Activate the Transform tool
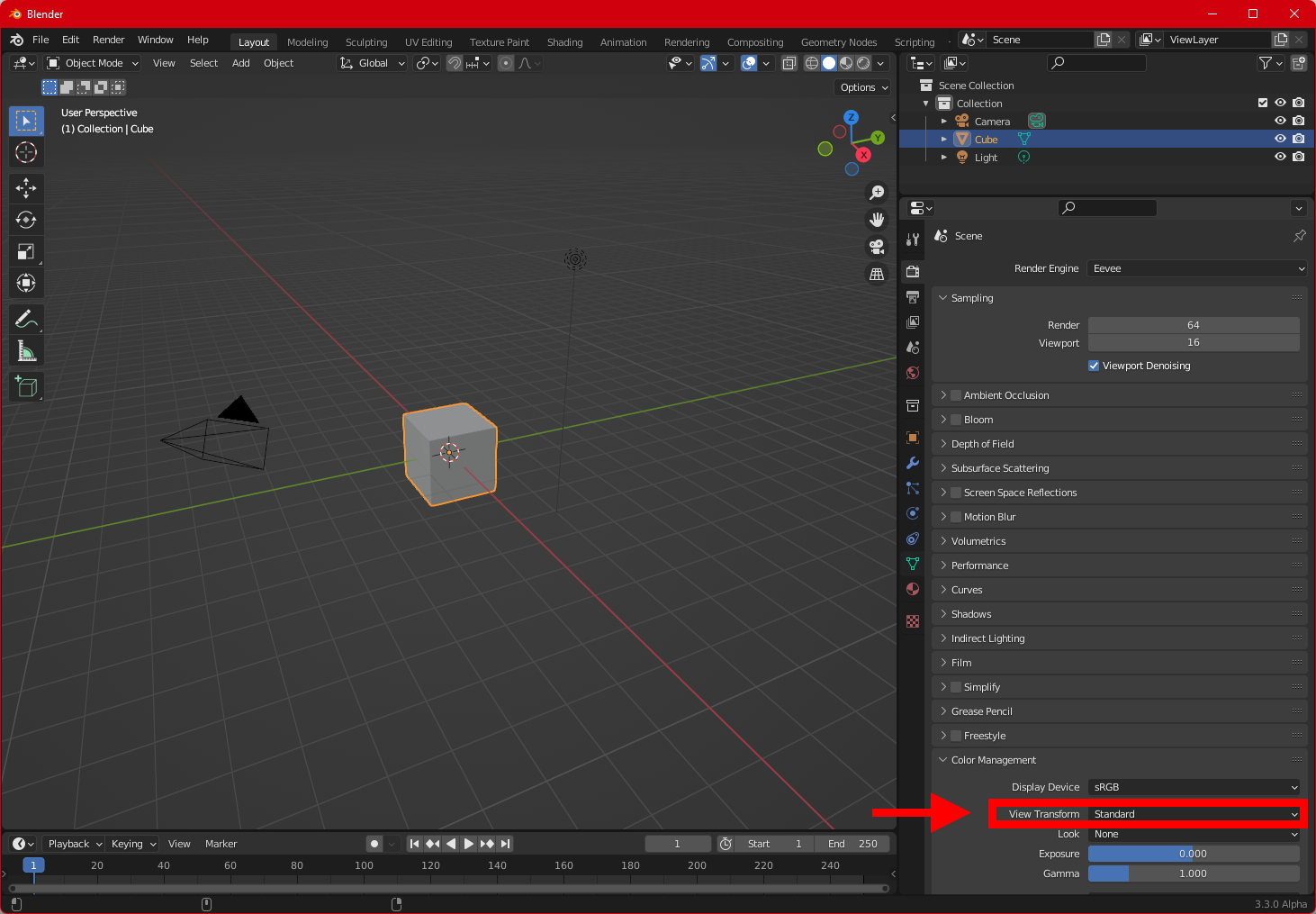The height and width of the screenshot is (914, 1316). (26, 283)
